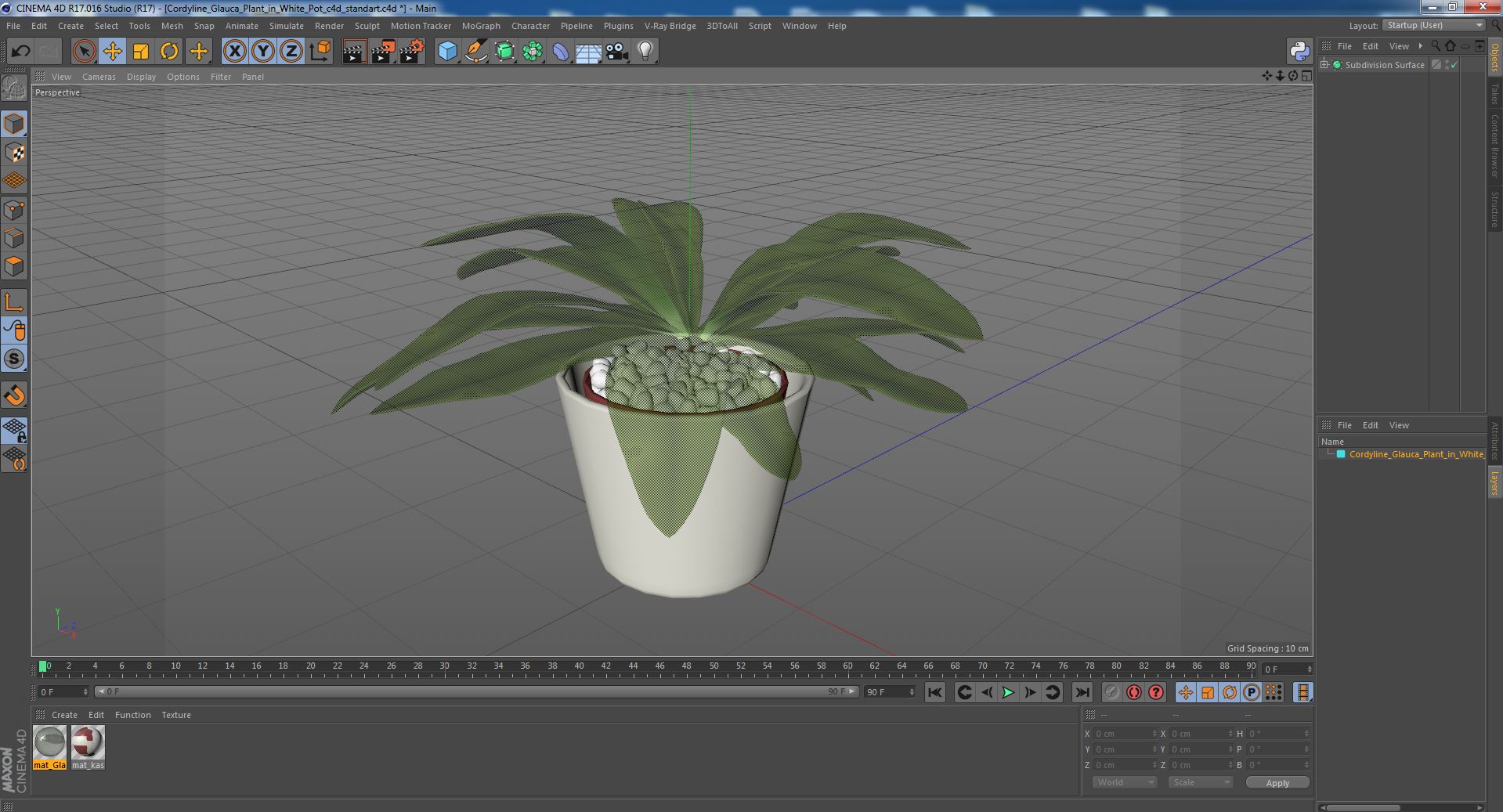Screen dimensions: 1503x812
Task: Add a camera object
Action: tap(616, 52)
